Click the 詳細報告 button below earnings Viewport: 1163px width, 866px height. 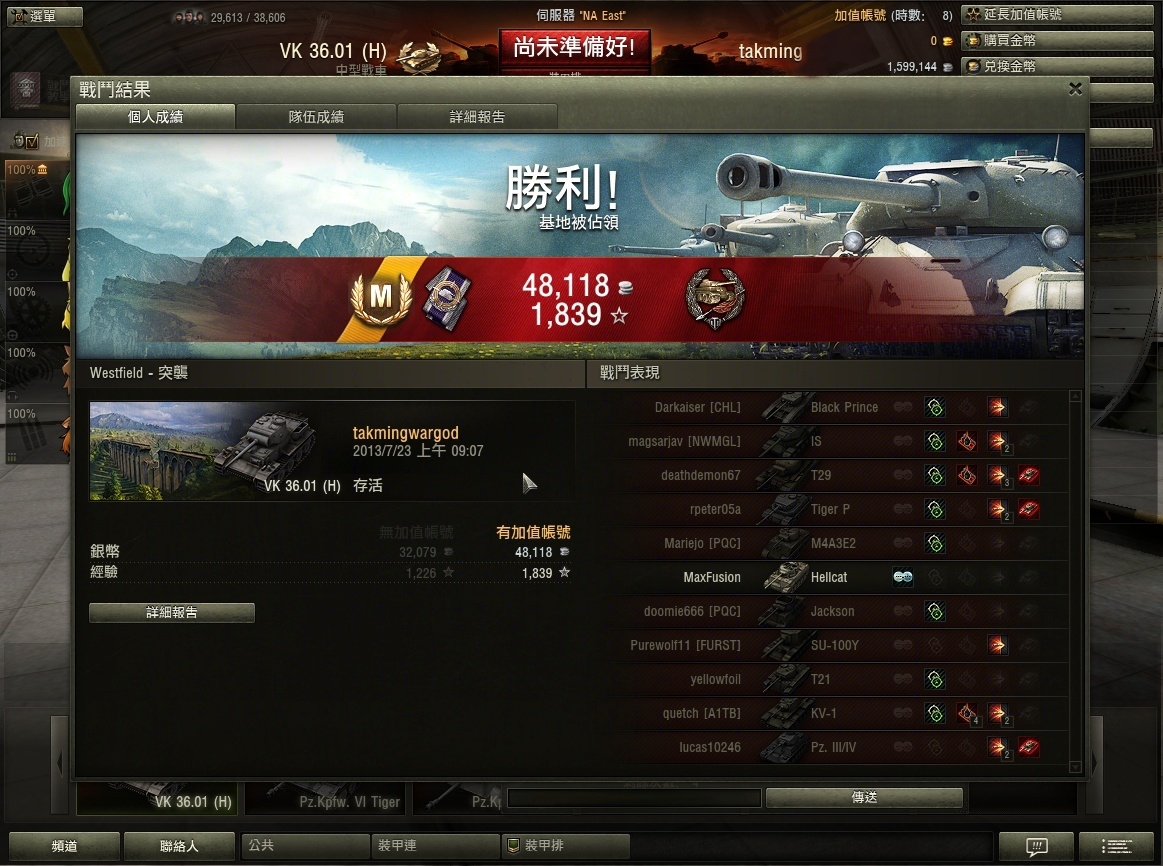(x=171, y=612)
